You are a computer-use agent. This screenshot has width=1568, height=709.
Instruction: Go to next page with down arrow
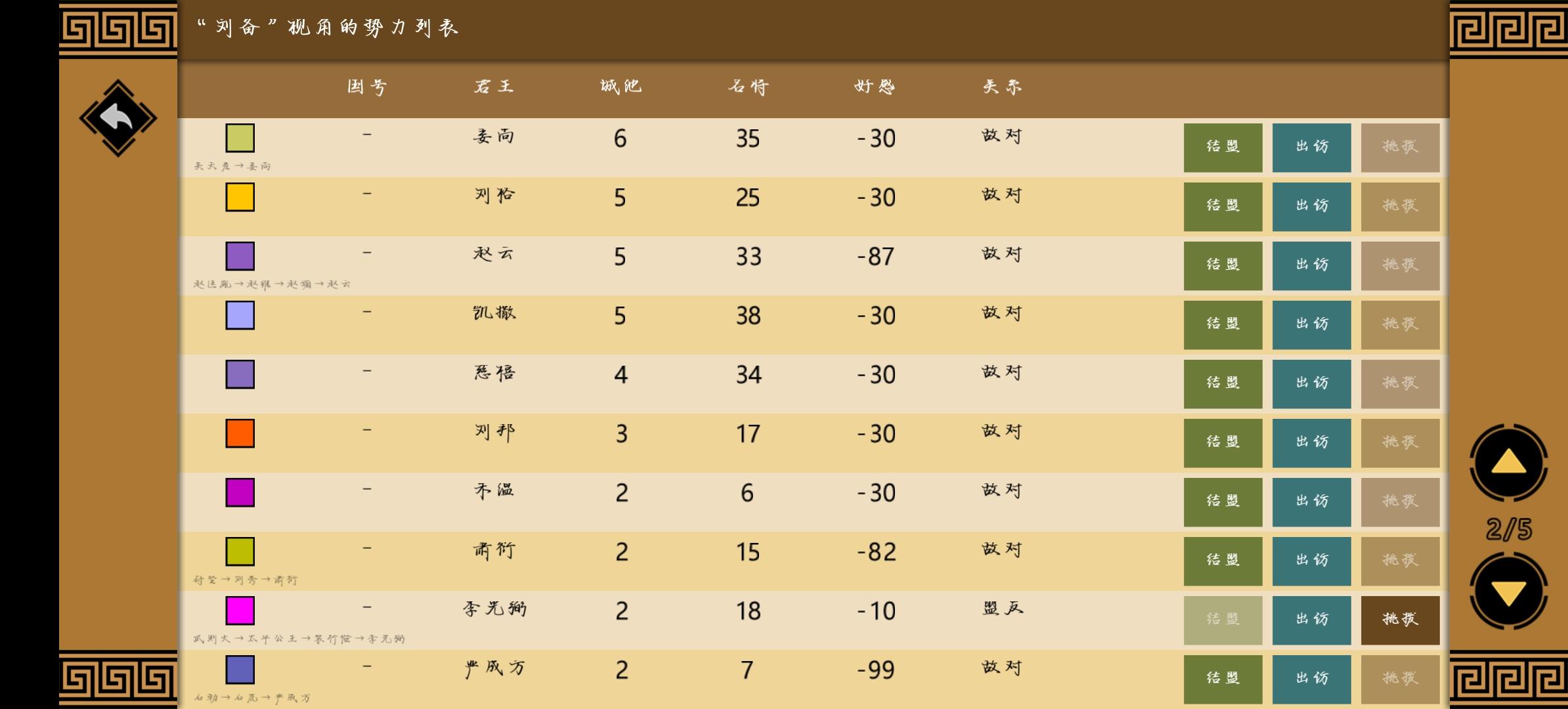1508,591
